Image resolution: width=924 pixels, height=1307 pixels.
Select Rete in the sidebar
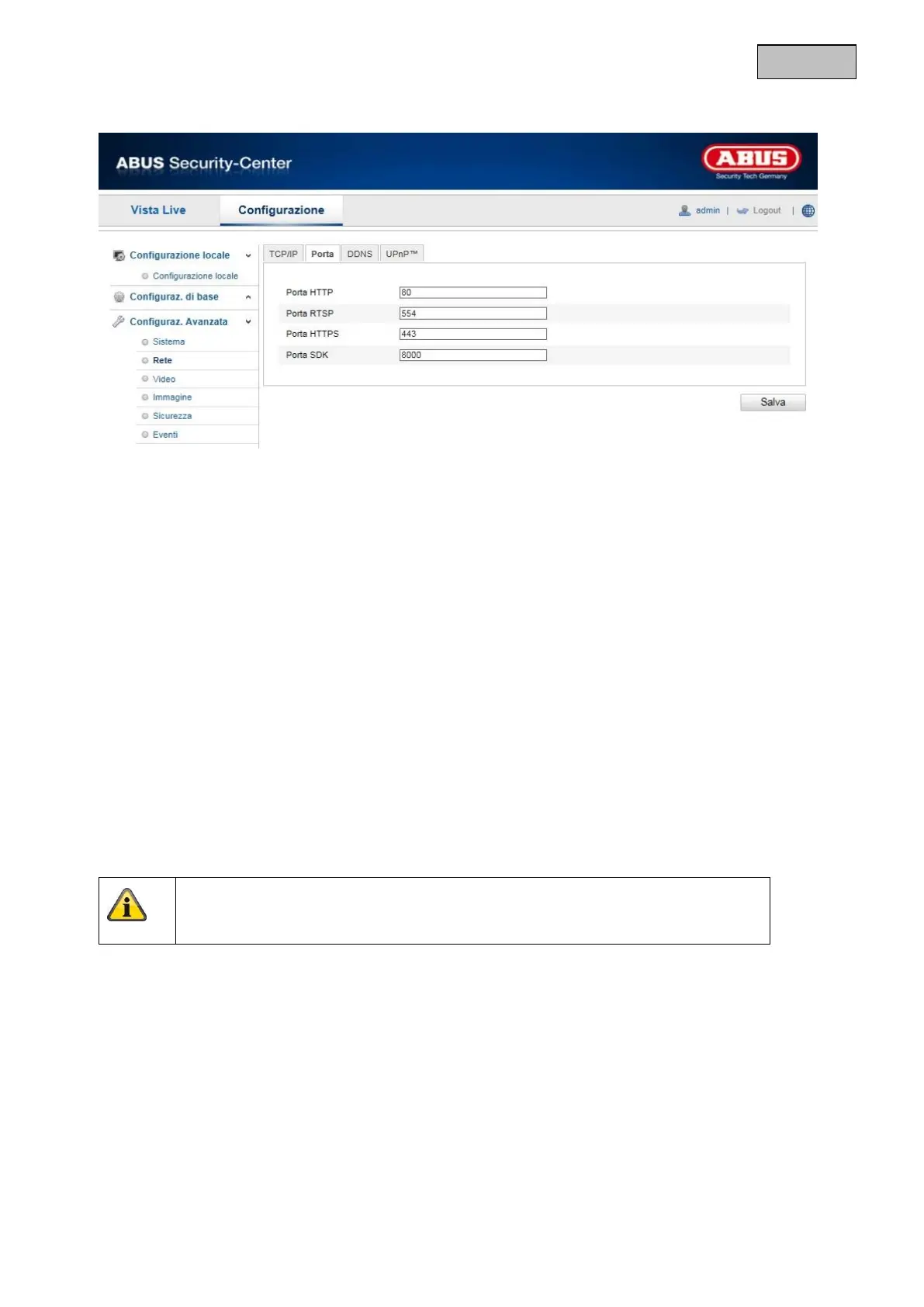(162, 360)
